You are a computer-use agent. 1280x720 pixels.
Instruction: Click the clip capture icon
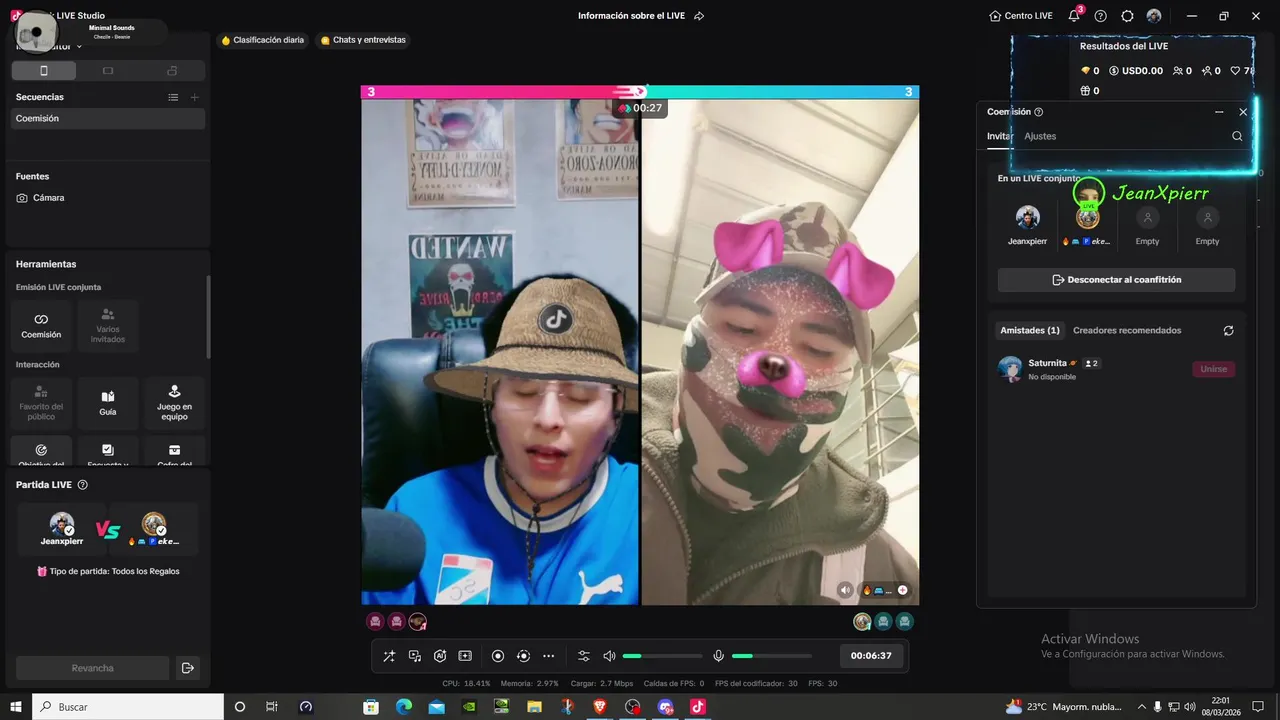point(465,656)
